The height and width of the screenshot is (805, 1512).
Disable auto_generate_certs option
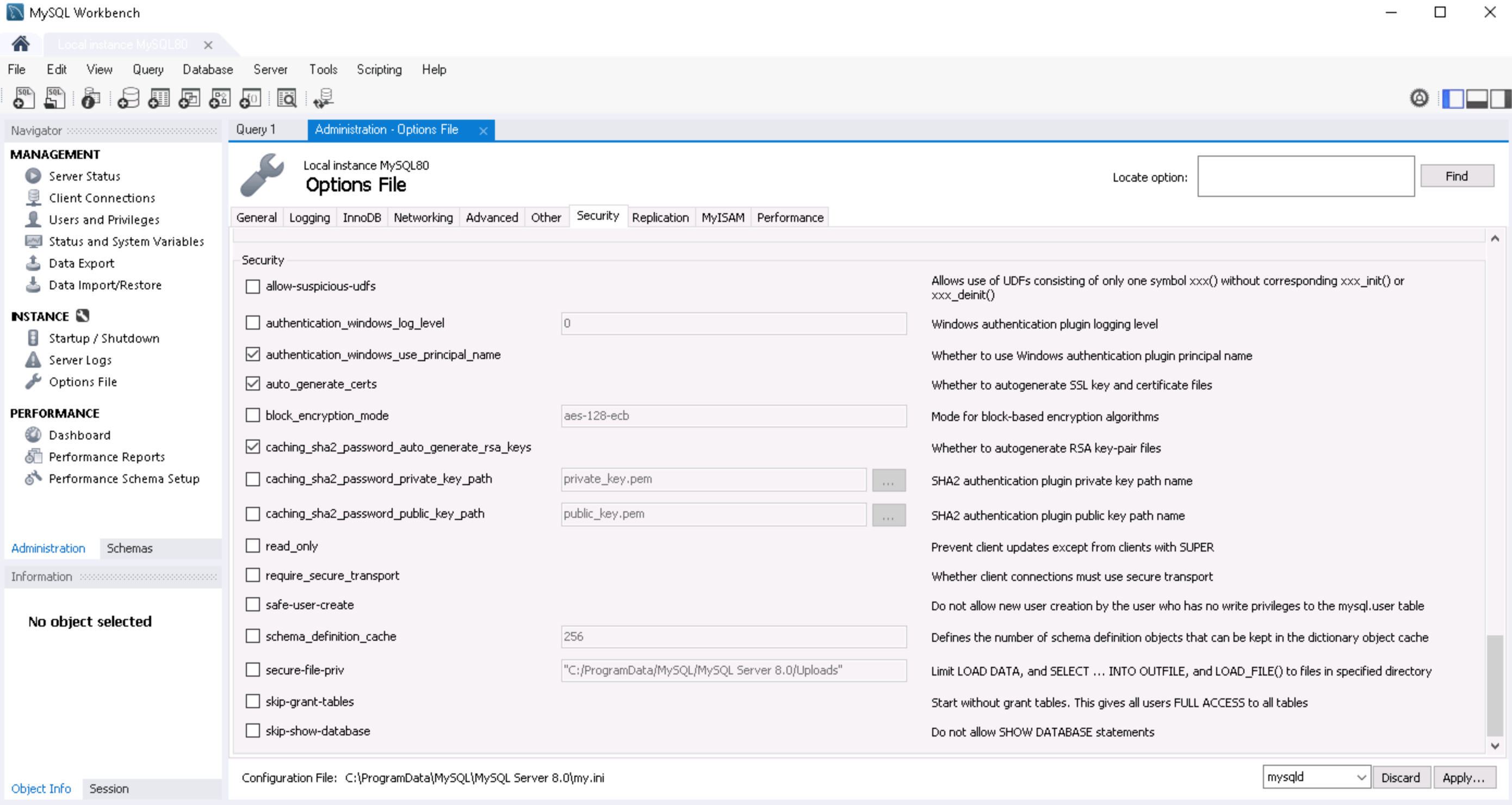tap(252, 383)
